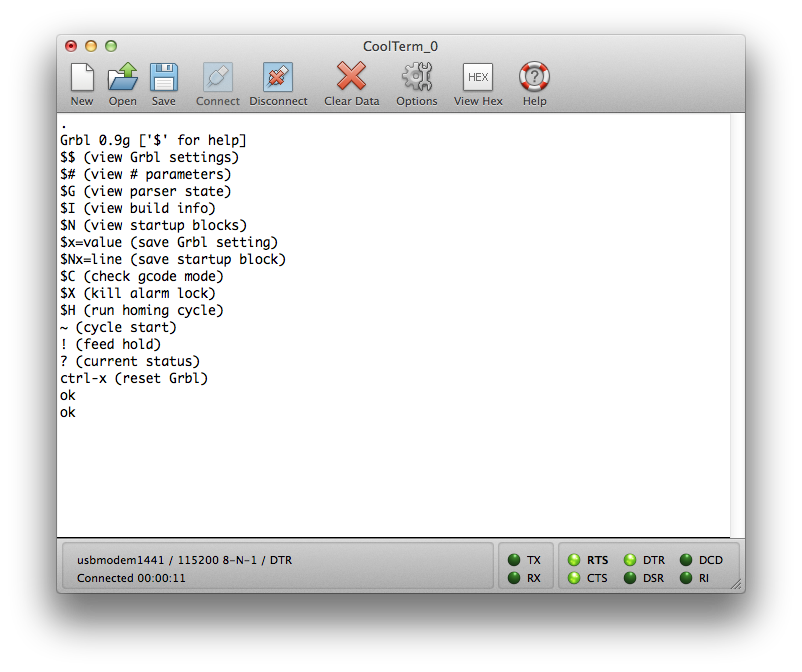Click the CTS status LED
The width and height of the screenshot is (802, 672).
[574, 578]
